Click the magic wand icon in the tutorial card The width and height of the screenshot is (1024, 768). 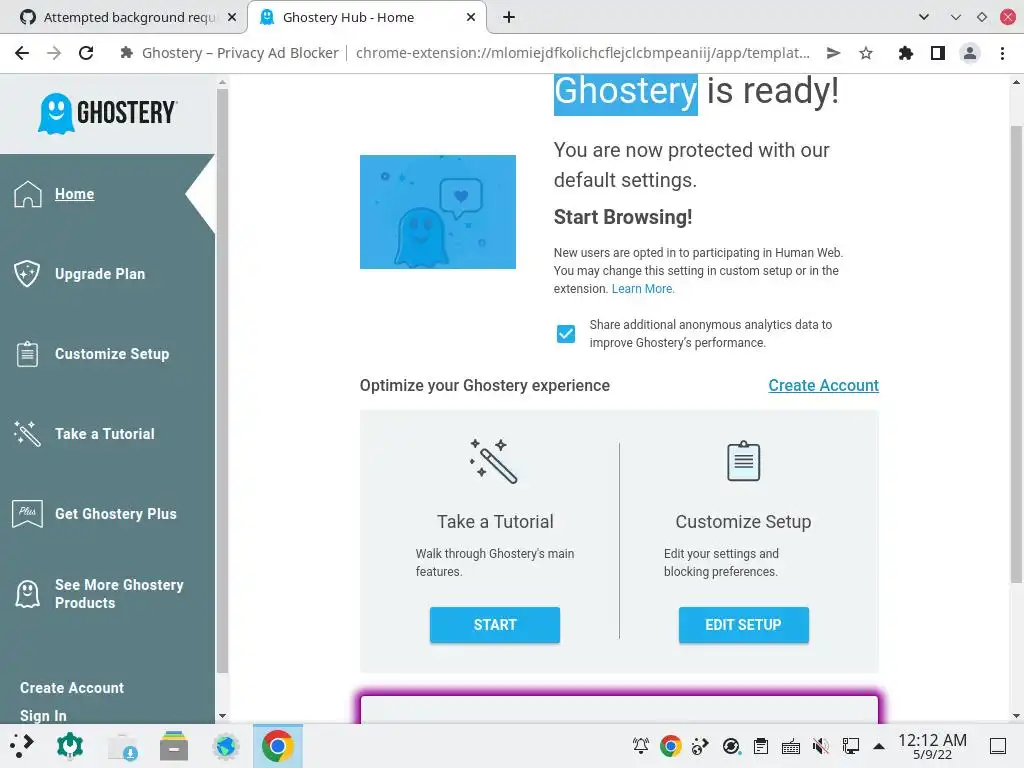[x=494, y=461]
